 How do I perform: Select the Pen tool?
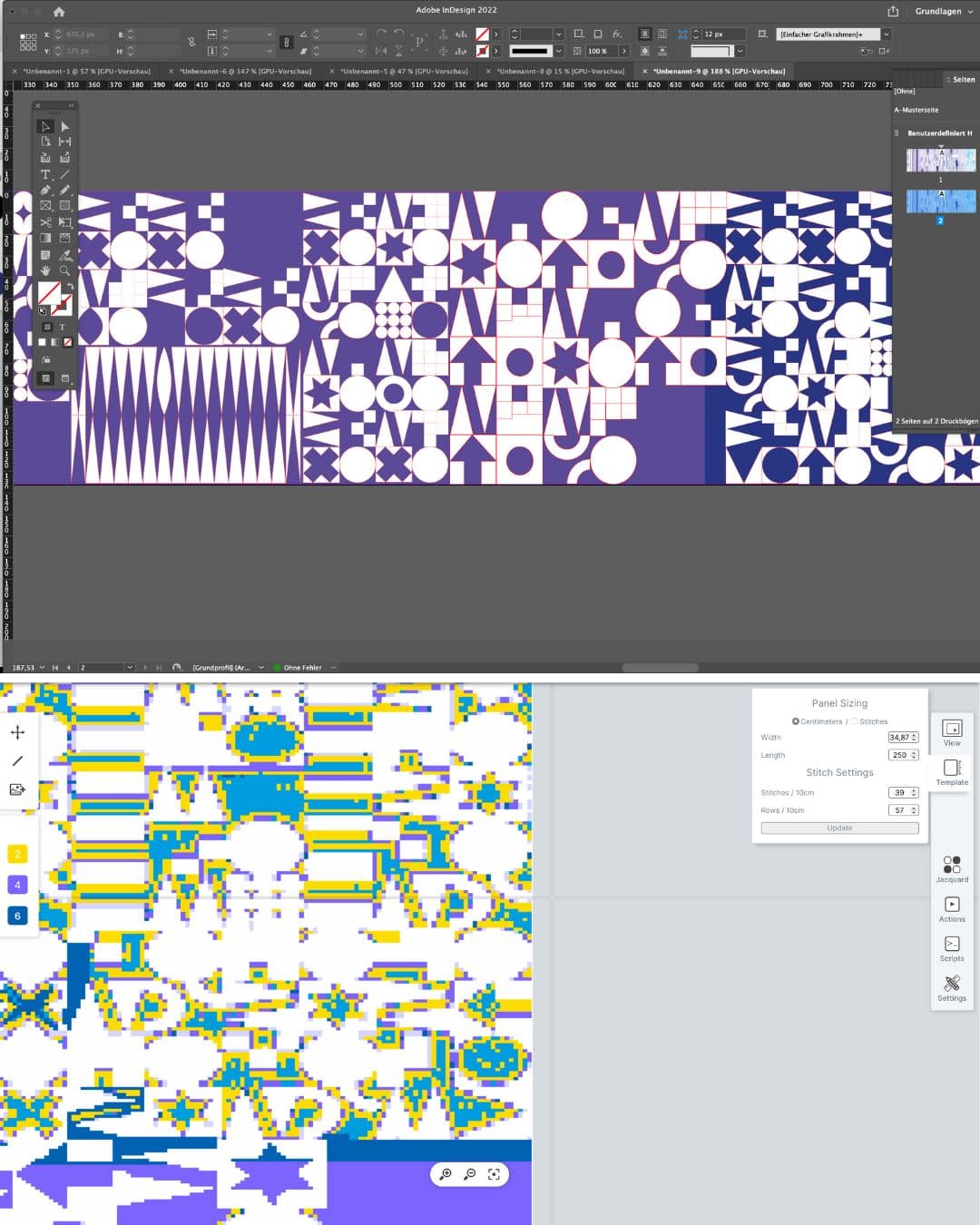coord(45,191)
